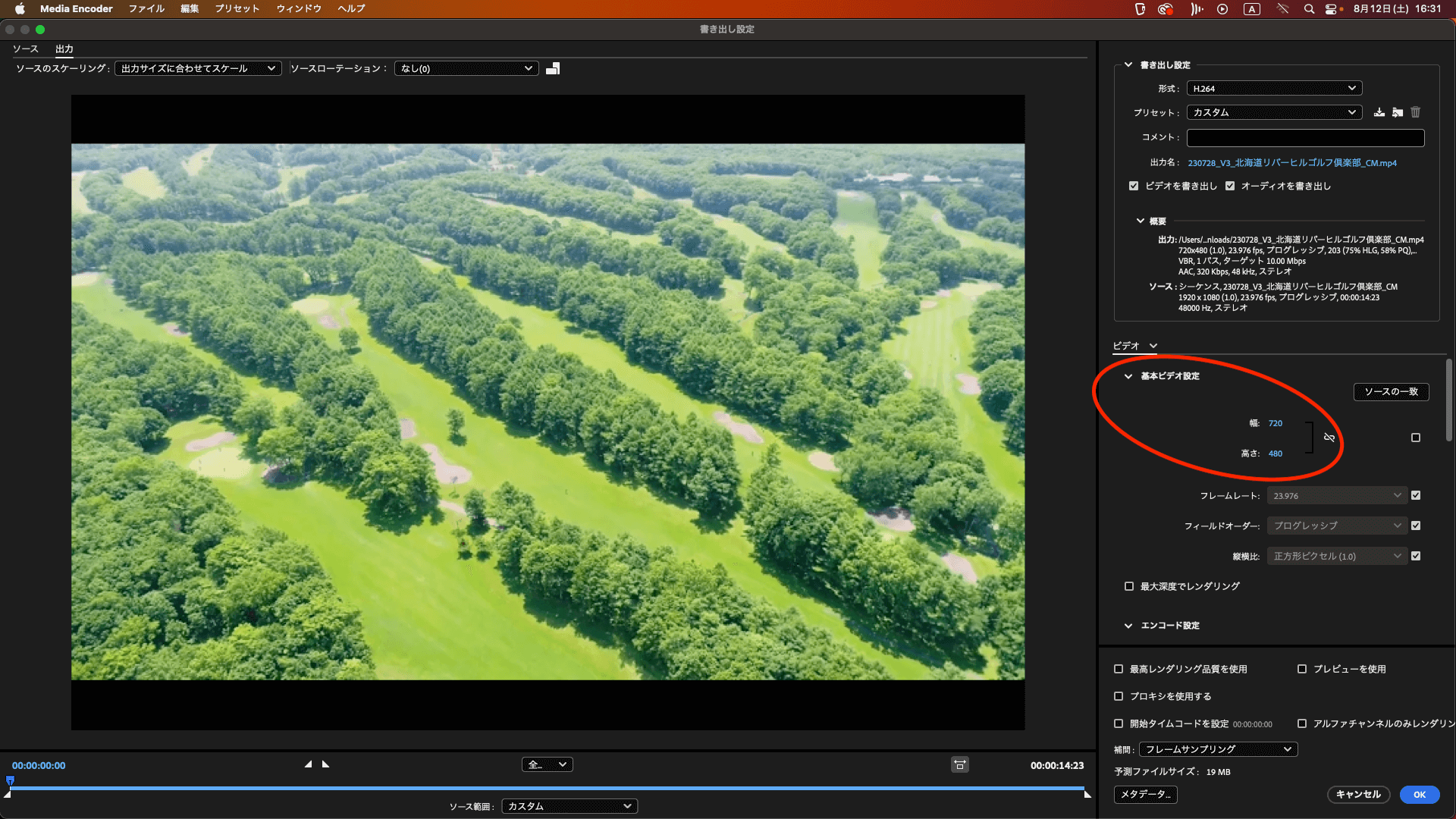Image resolution: width=1456 pixels, height=819 pixels.
Task: Toggle the width-height link chain icon
Action: (1329, 438)
